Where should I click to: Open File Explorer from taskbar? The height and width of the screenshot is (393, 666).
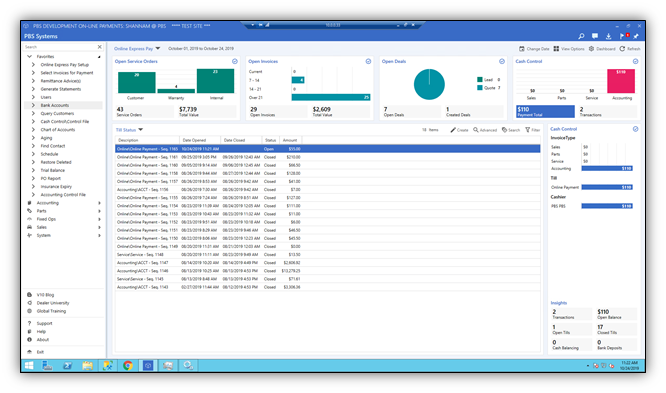point(87,365)
